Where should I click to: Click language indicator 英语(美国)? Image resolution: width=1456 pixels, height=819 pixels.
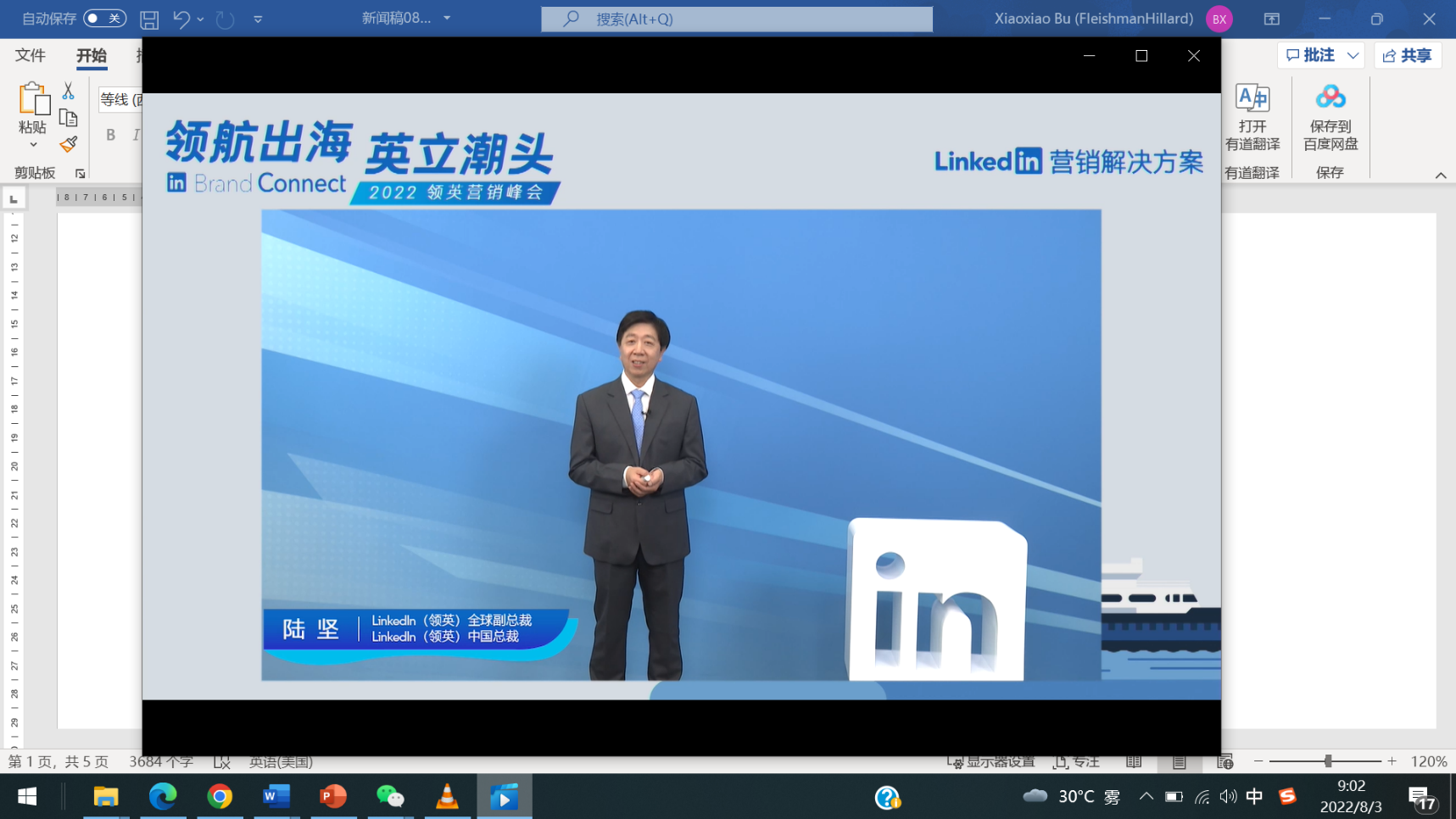pos(281,761)
